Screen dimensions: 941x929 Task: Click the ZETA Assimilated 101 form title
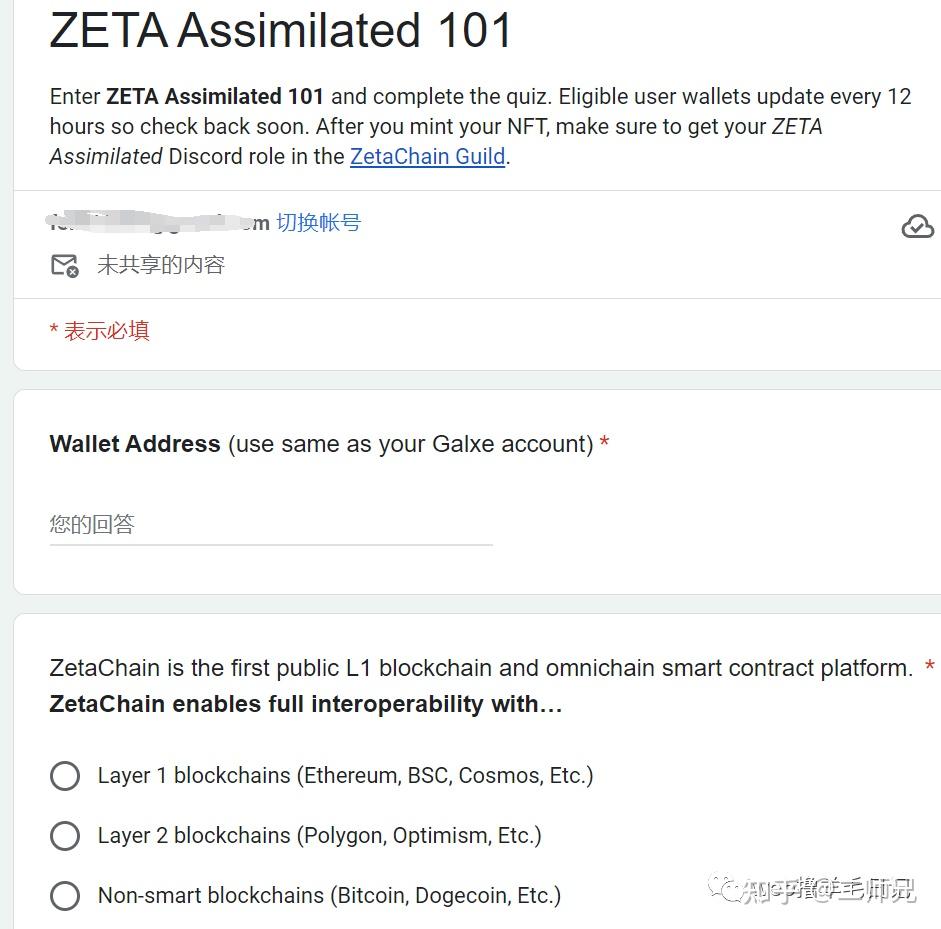point(280,30)
